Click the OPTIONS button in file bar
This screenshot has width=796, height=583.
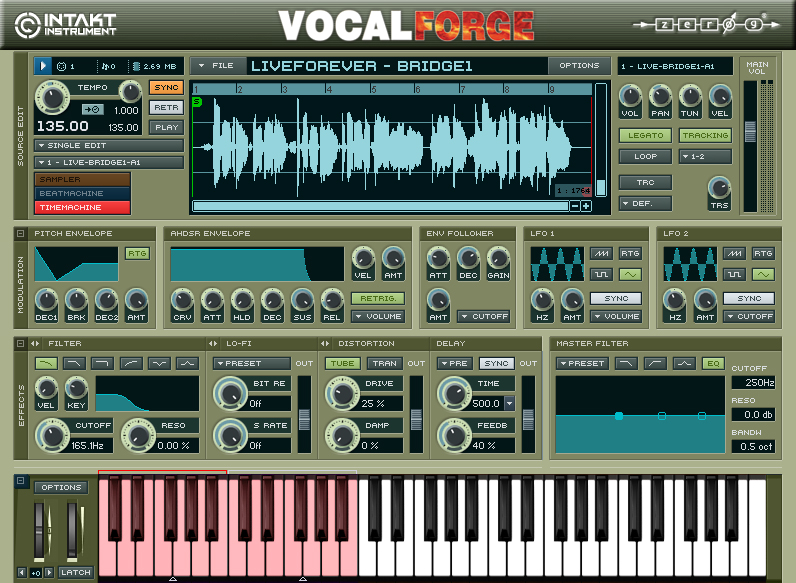coord(579,66)
